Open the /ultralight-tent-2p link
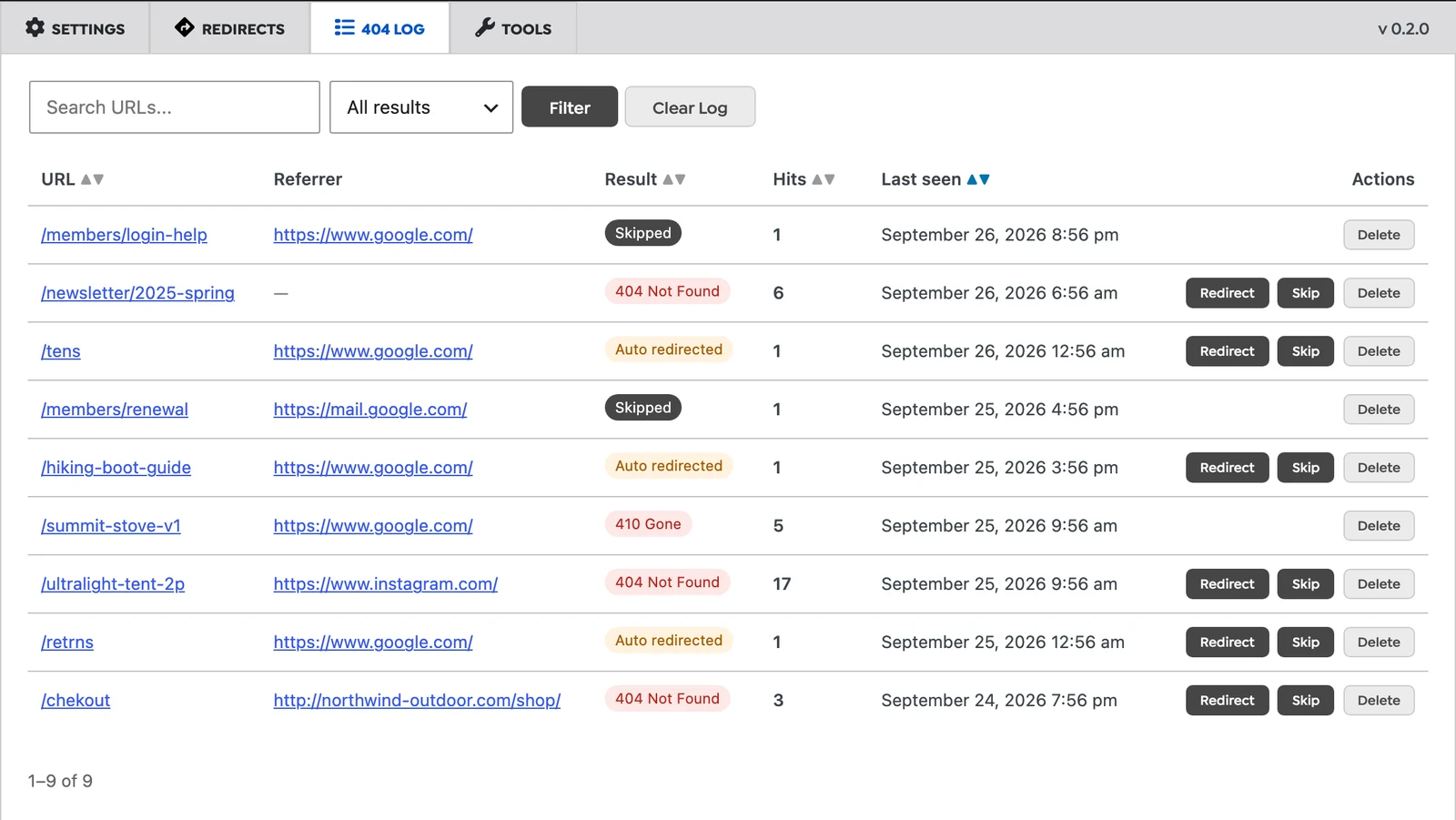The image size is (1456, 820). click(x=113, y=584)
